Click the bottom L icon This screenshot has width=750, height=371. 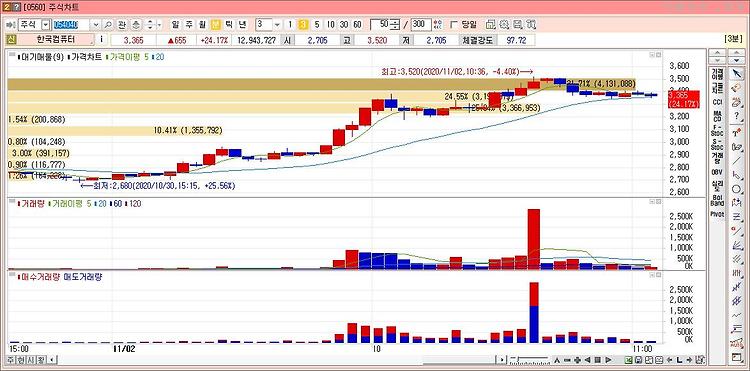tap(680, 360)
